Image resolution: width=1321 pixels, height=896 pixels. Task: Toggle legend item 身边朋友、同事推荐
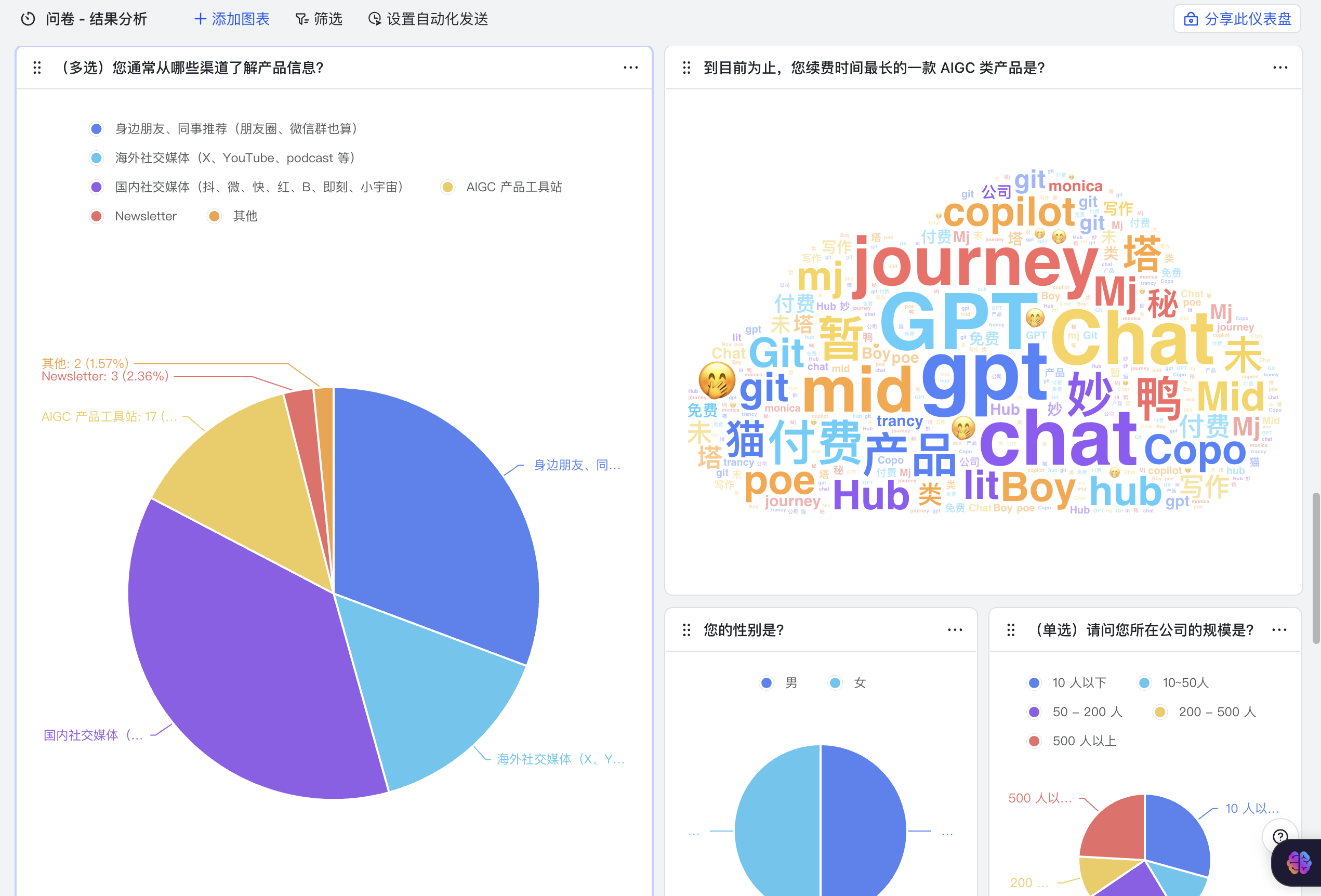225,128
